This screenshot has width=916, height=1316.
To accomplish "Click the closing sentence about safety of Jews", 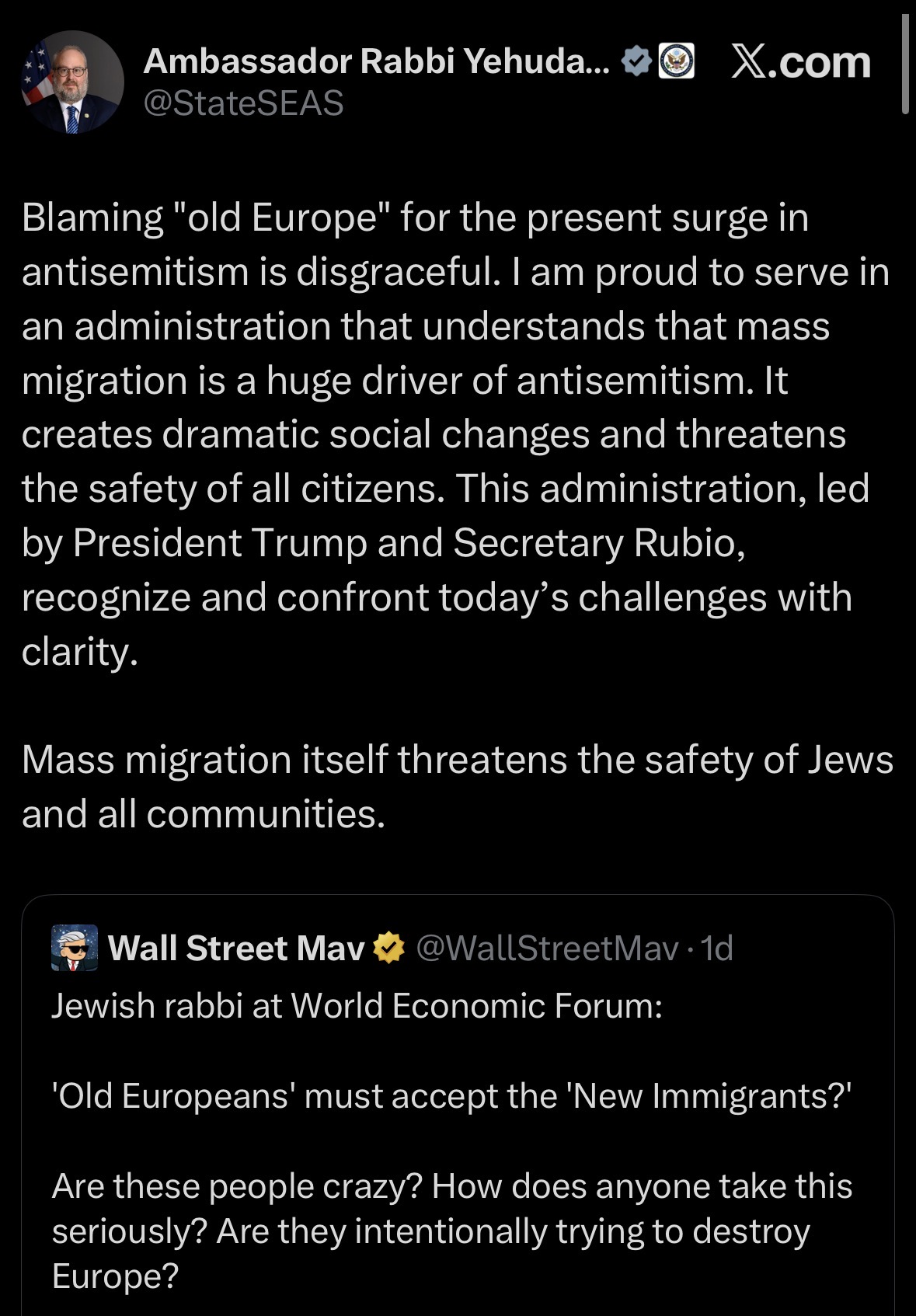I will tap(458, 786).
